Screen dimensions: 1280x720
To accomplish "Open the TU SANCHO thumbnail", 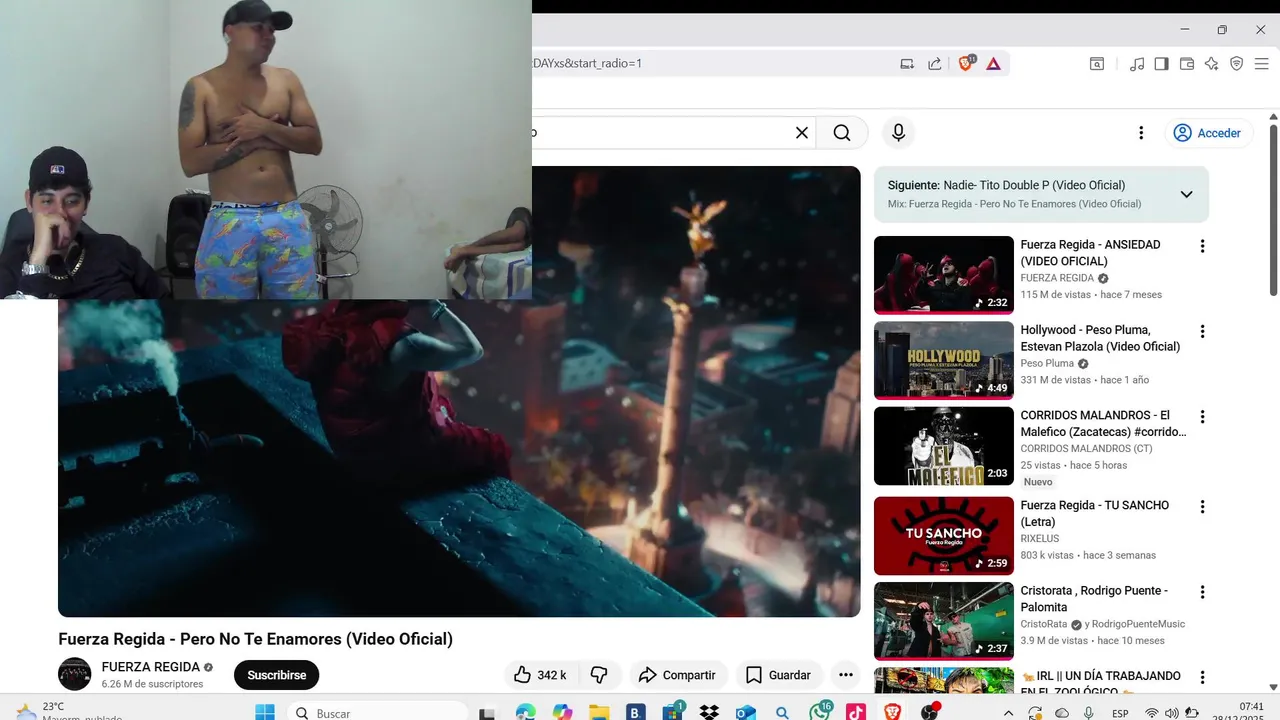I will click(943, 536).
